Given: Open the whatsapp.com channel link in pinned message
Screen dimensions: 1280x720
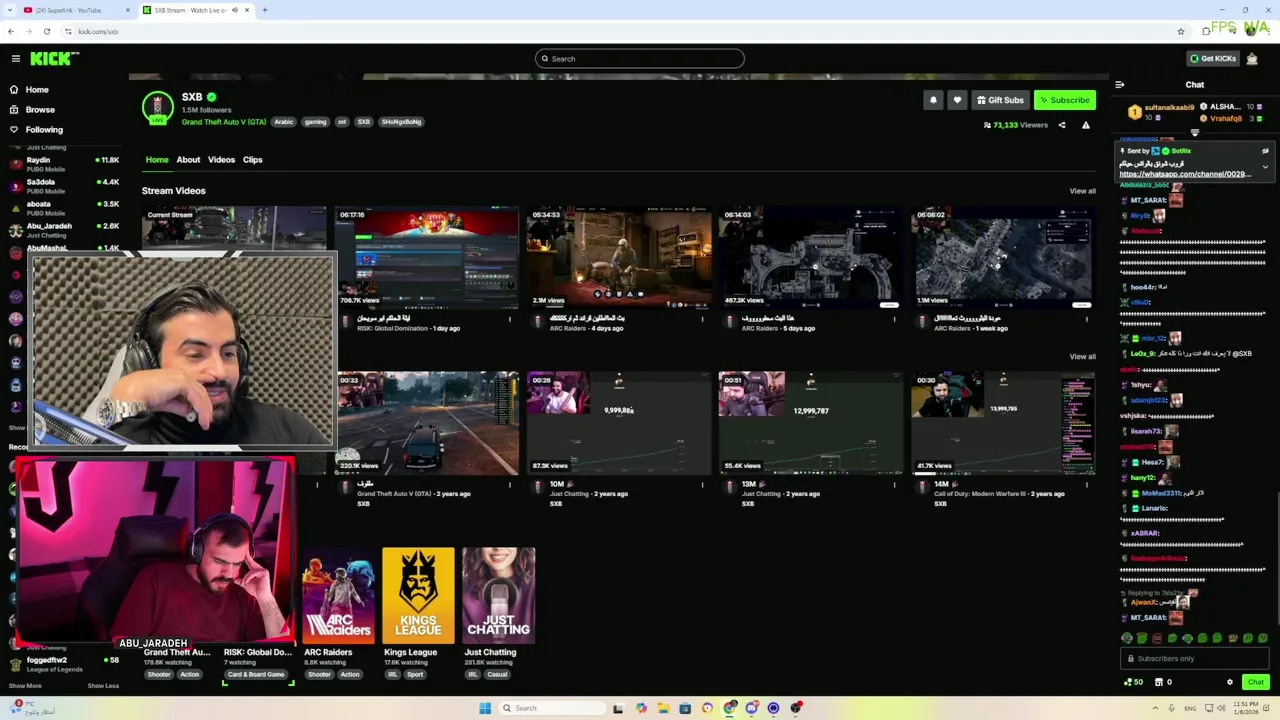Looking at the screenshot, I should pyautogui.click(x=1185, y=174).
